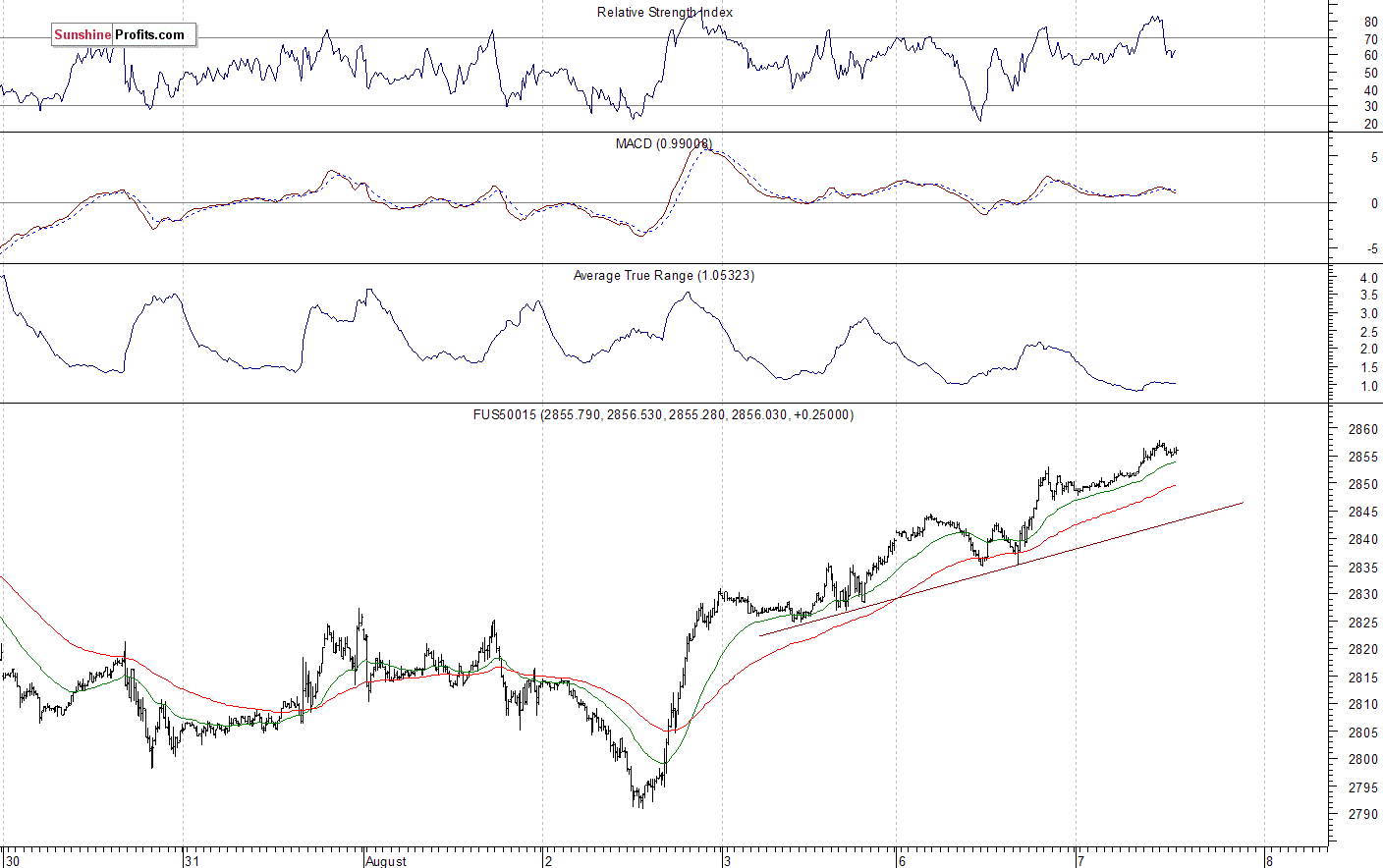Click the 2800 price axis value

[1362, 759]
